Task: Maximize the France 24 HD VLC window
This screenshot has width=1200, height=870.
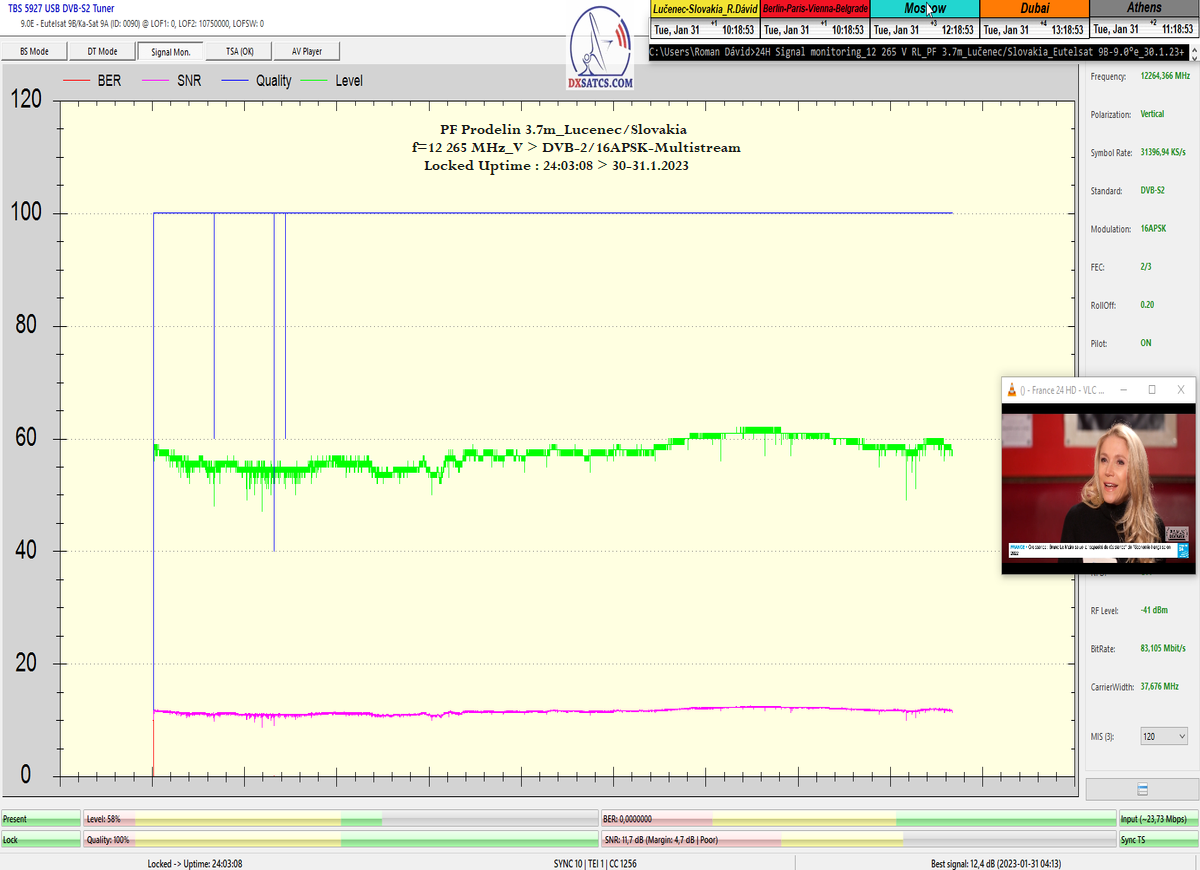Action: click(1152, 389)
